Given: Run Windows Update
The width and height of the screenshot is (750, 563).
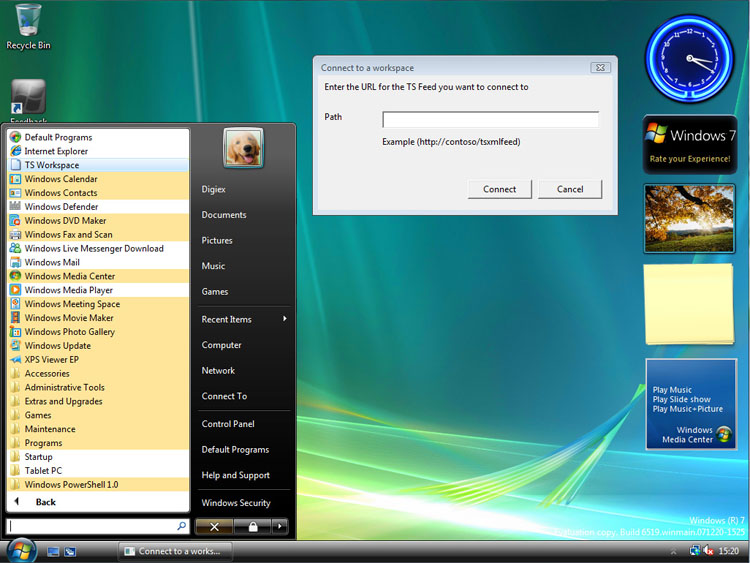Looking at the screenshot, I should 98,345.
